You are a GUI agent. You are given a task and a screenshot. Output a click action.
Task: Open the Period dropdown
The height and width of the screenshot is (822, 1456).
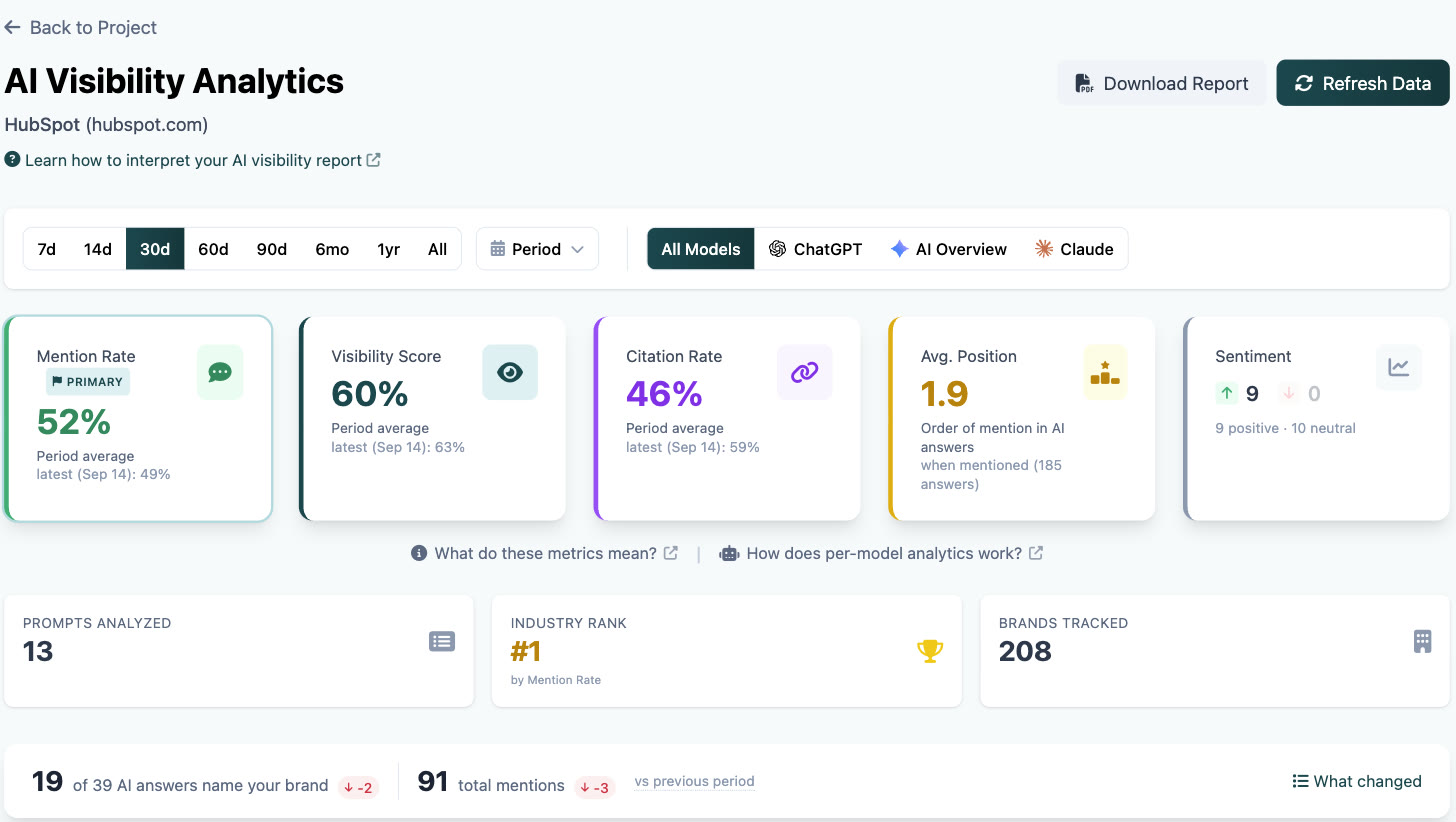pos(537,249)
